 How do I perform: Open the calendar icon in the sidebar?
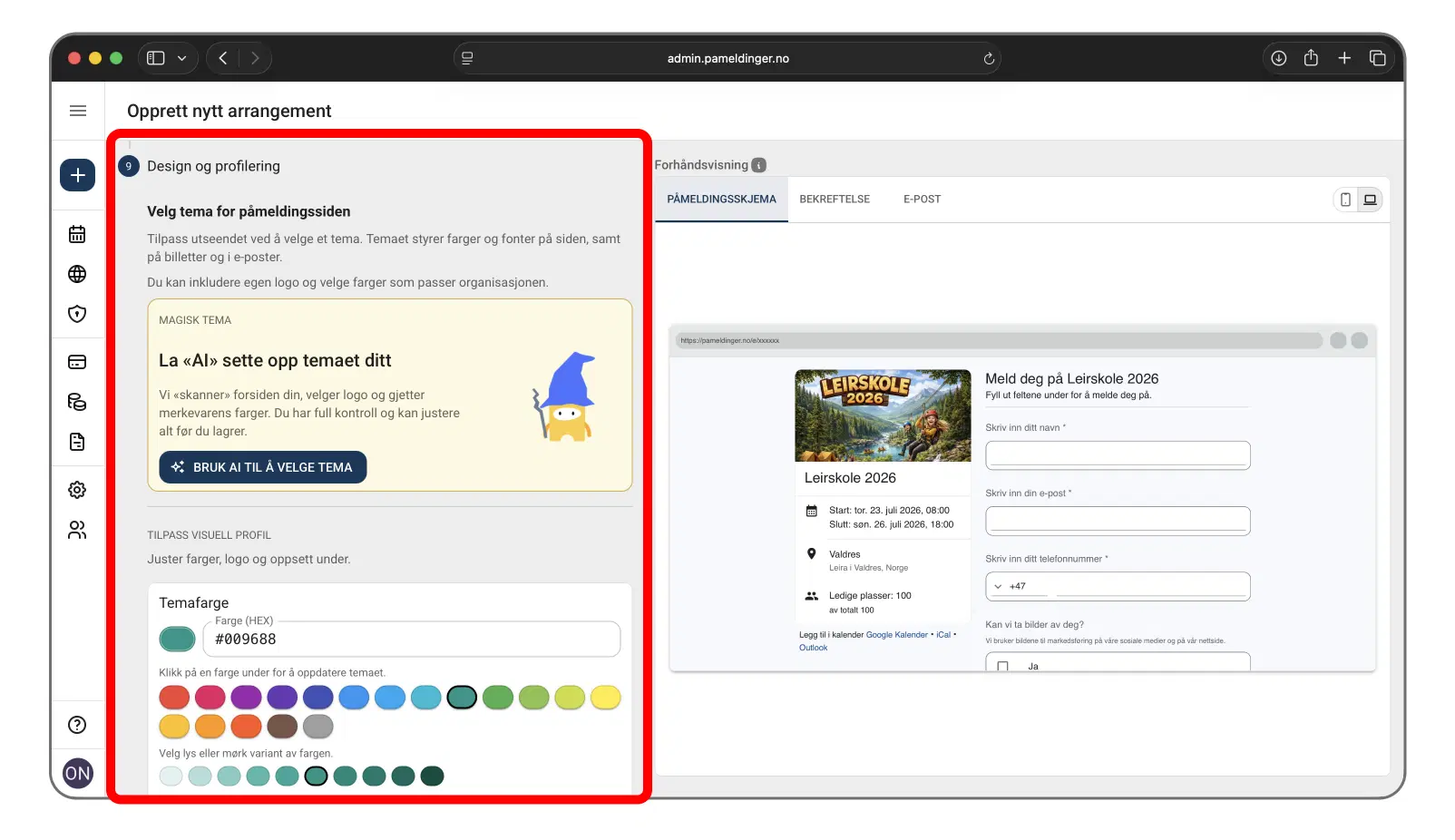77,234
